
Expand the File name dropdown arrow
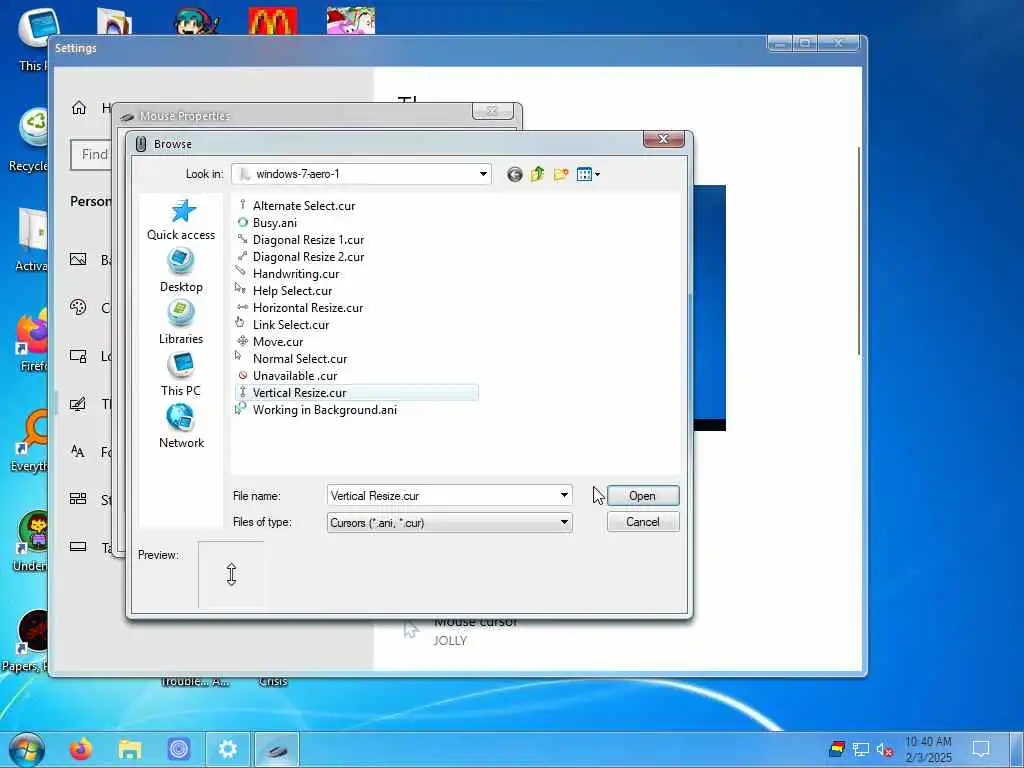(564, 496)
